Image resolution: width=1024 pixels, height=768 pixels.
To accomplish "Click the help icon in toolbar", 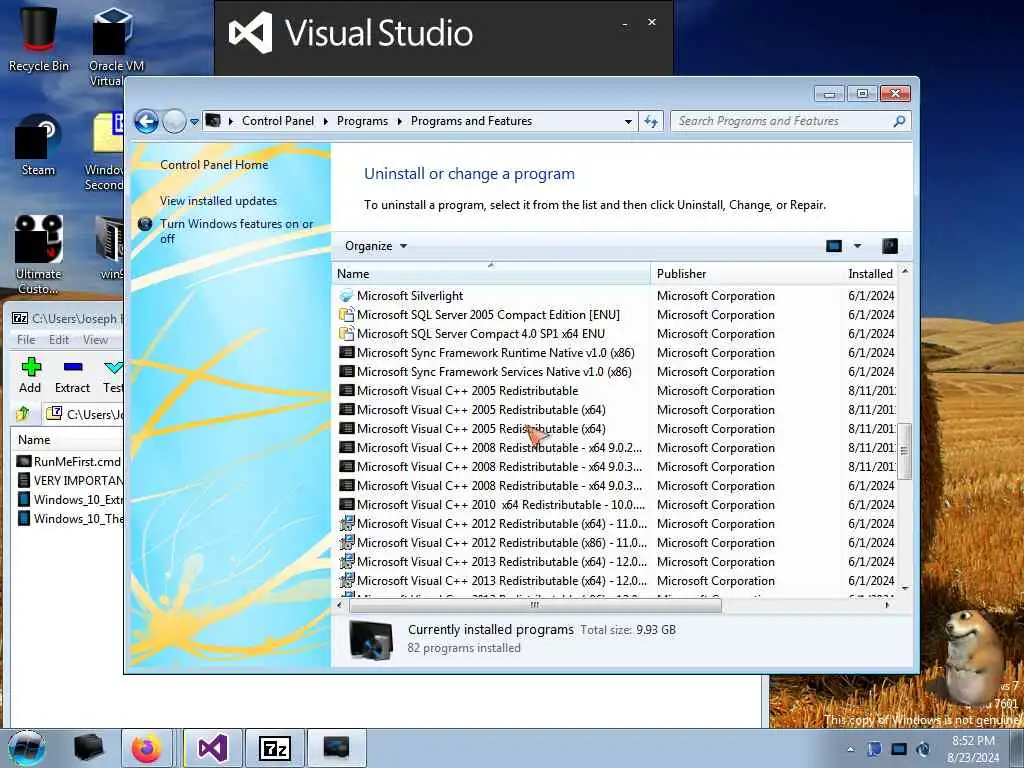I will tap(890, 246).
